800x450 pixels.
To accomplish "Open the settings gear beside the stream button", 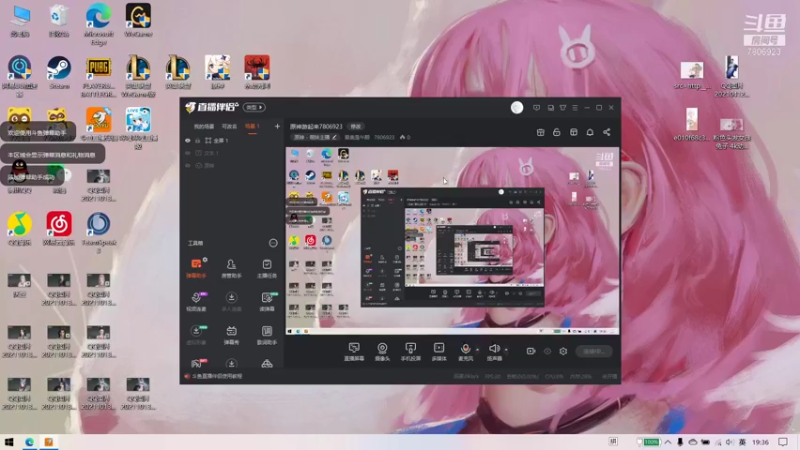I will pos(563,351).
